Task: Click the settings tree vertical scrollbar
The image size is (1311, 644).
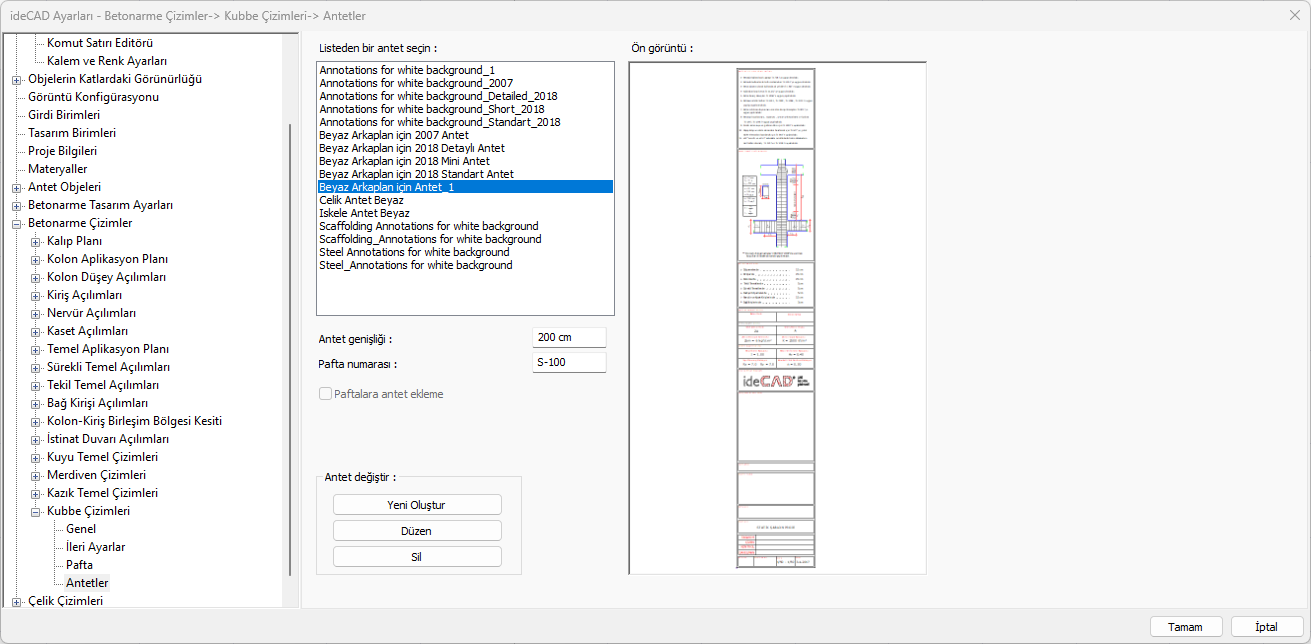Action: 290,350
